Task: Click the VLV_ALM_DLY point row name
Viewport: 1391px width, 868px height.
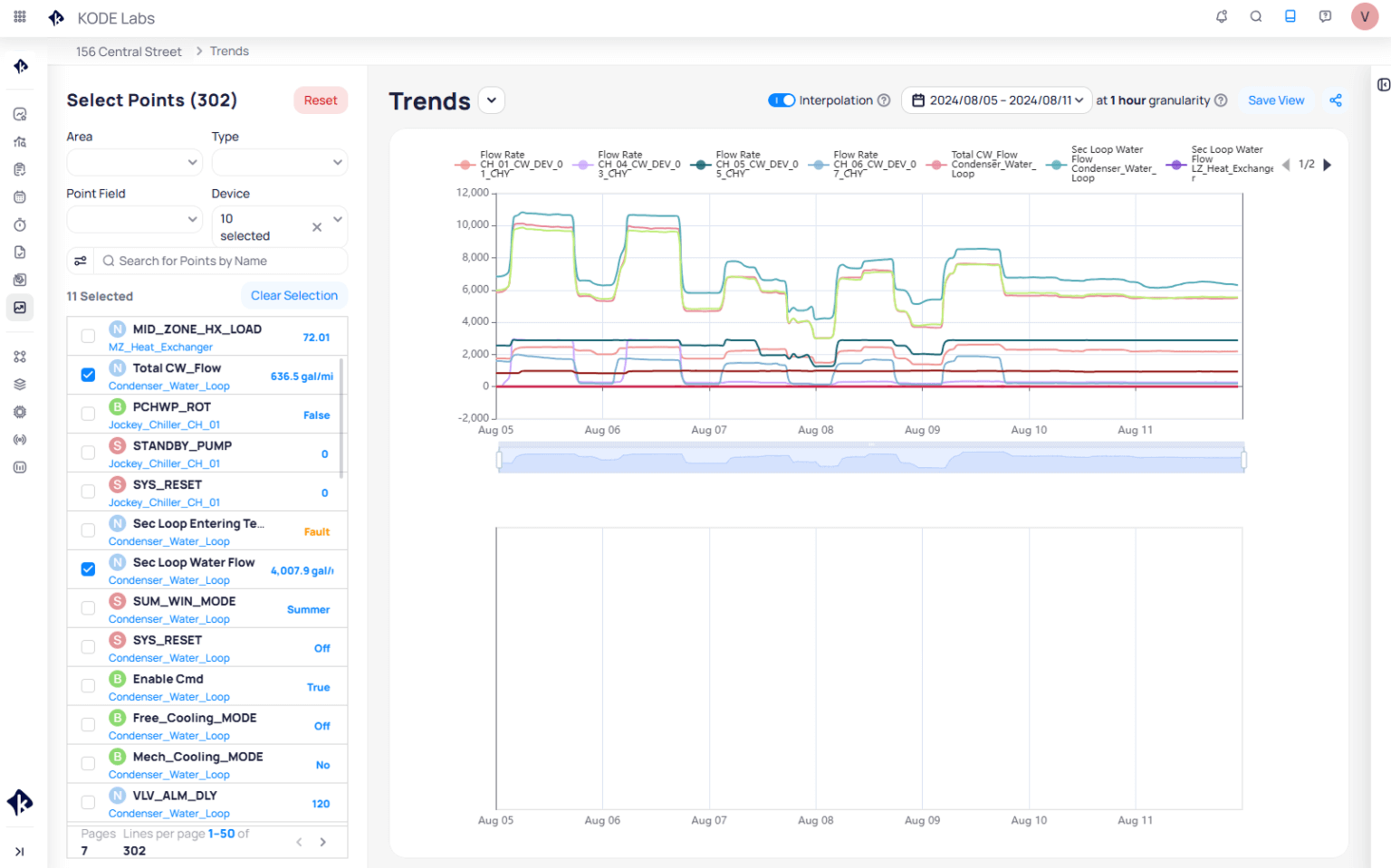Action: pos(175,796)
